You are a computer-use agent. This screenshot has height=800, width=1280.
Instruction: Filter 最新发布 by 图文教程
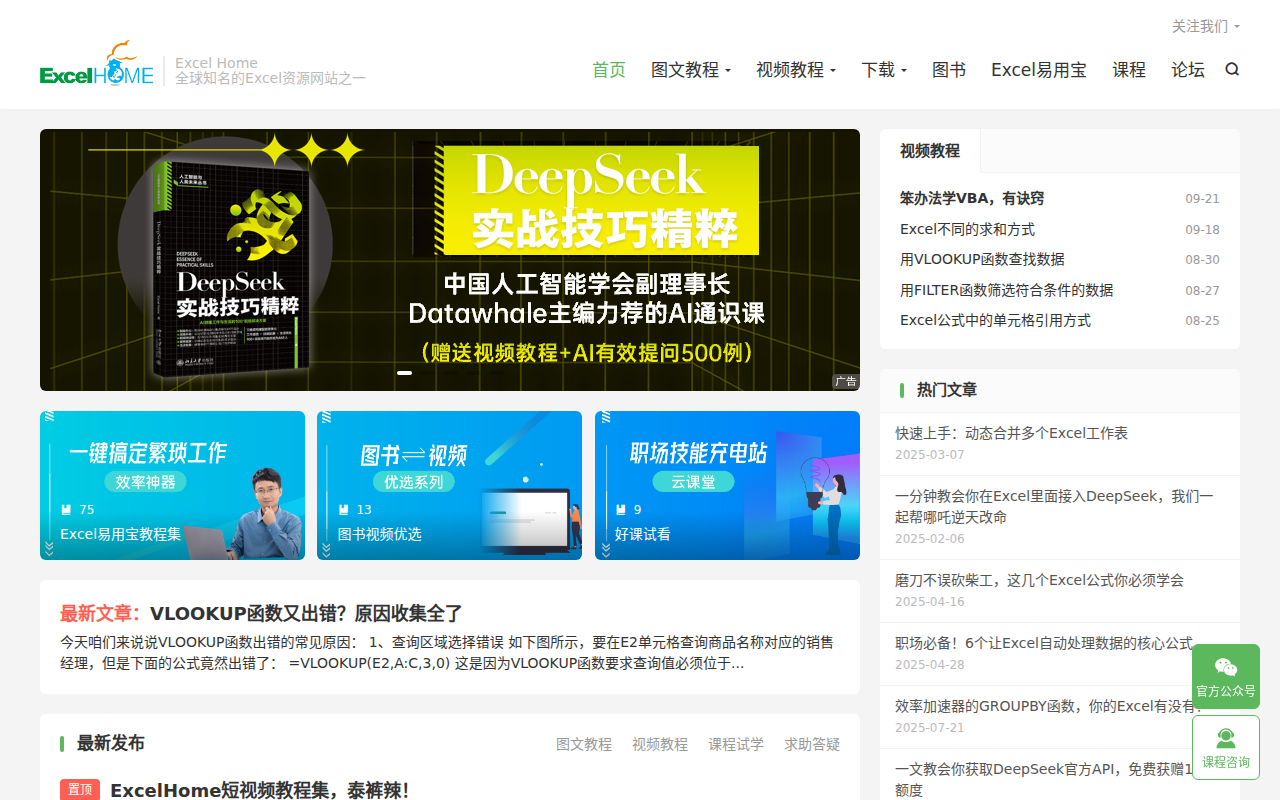584,744
